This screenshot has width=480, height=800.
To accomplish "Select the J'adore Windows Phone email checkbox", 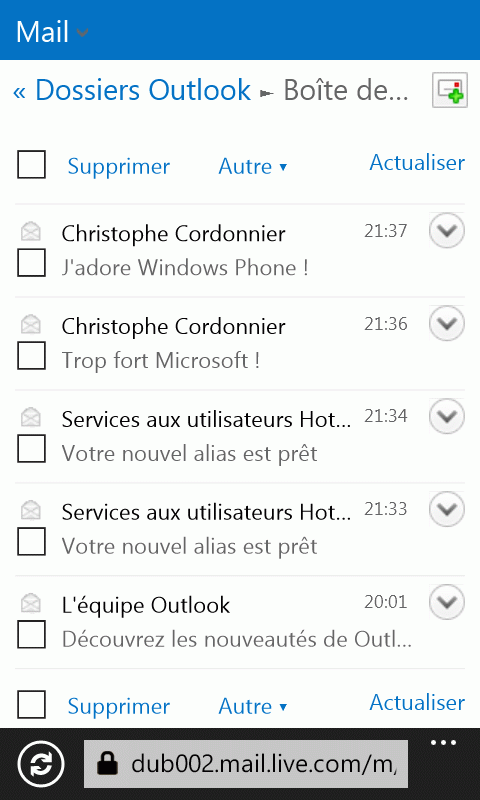I will pos(32,263).
